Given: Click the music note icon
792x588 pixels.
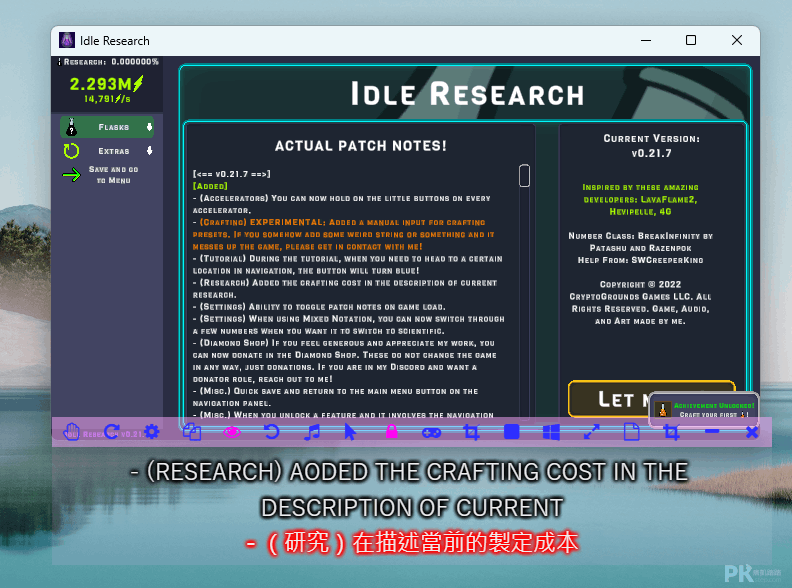Looking at the screenshot, I should 312,432.
